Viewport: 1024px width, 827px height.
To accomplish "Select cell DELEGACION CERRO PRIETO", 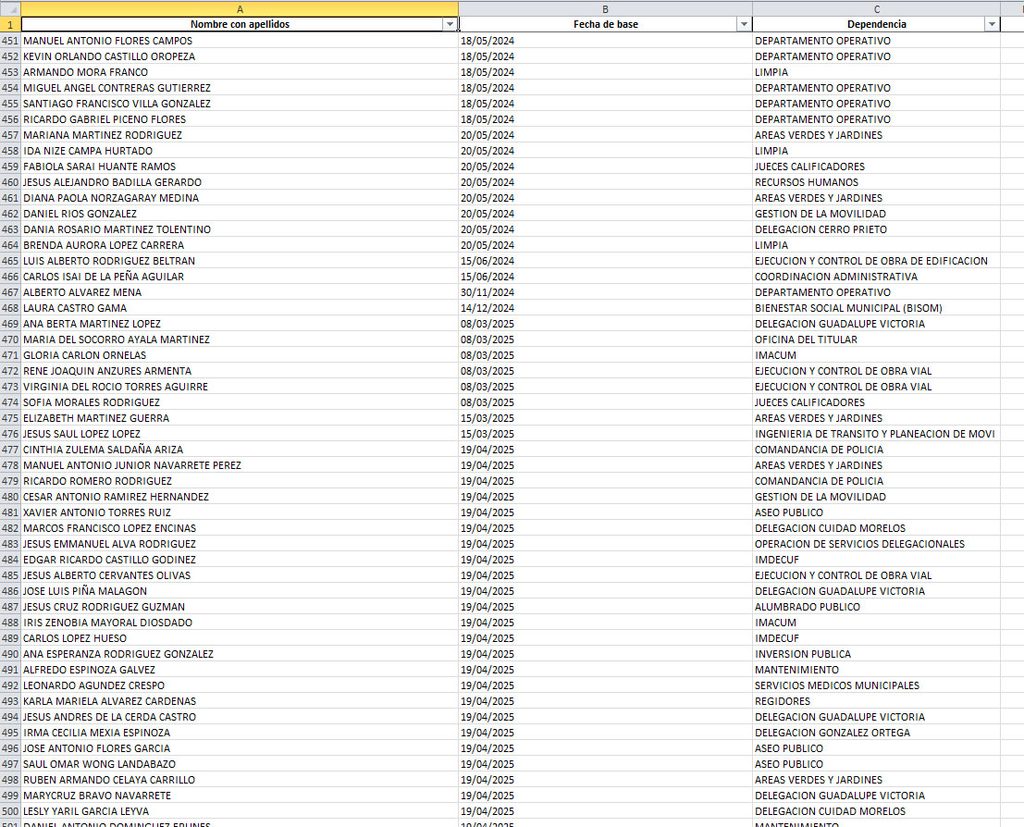I will 876,229.
